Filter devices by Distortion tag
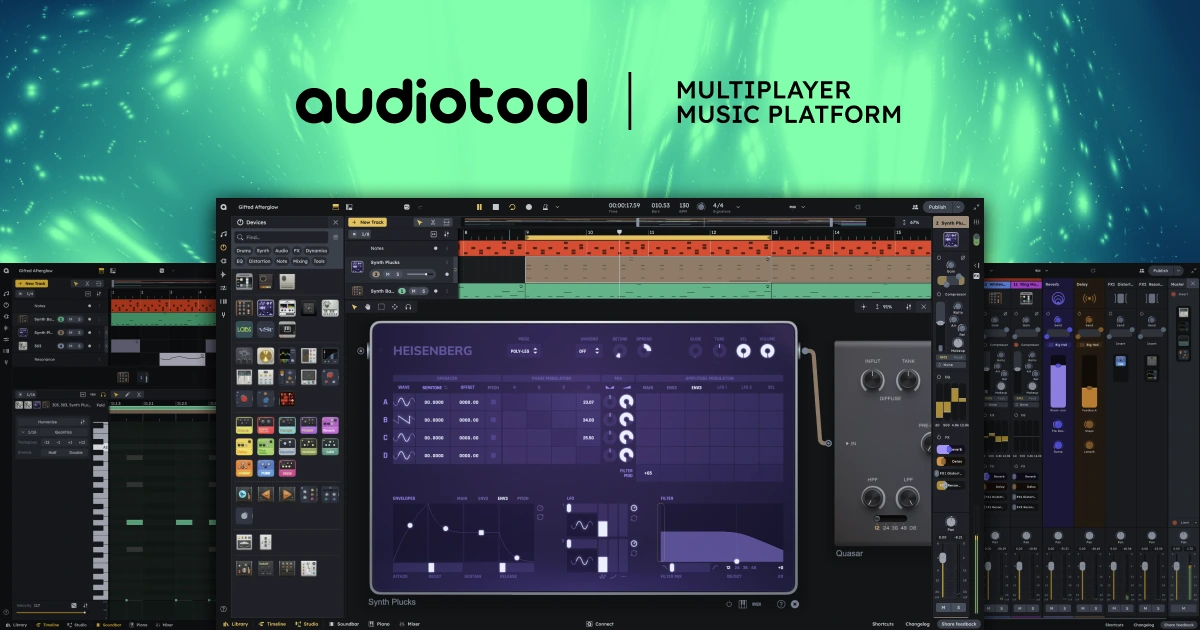The image size is (1200, 630). (x=260, y=261)
